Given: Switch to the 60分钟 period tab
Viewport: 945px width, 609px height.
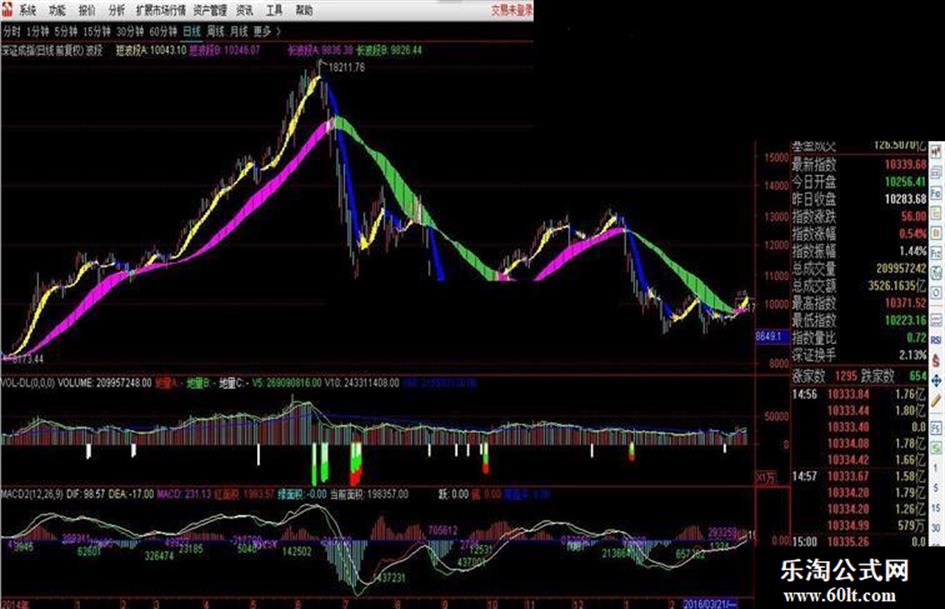Looking at the screenshot, I should click(x=163, y=31).
